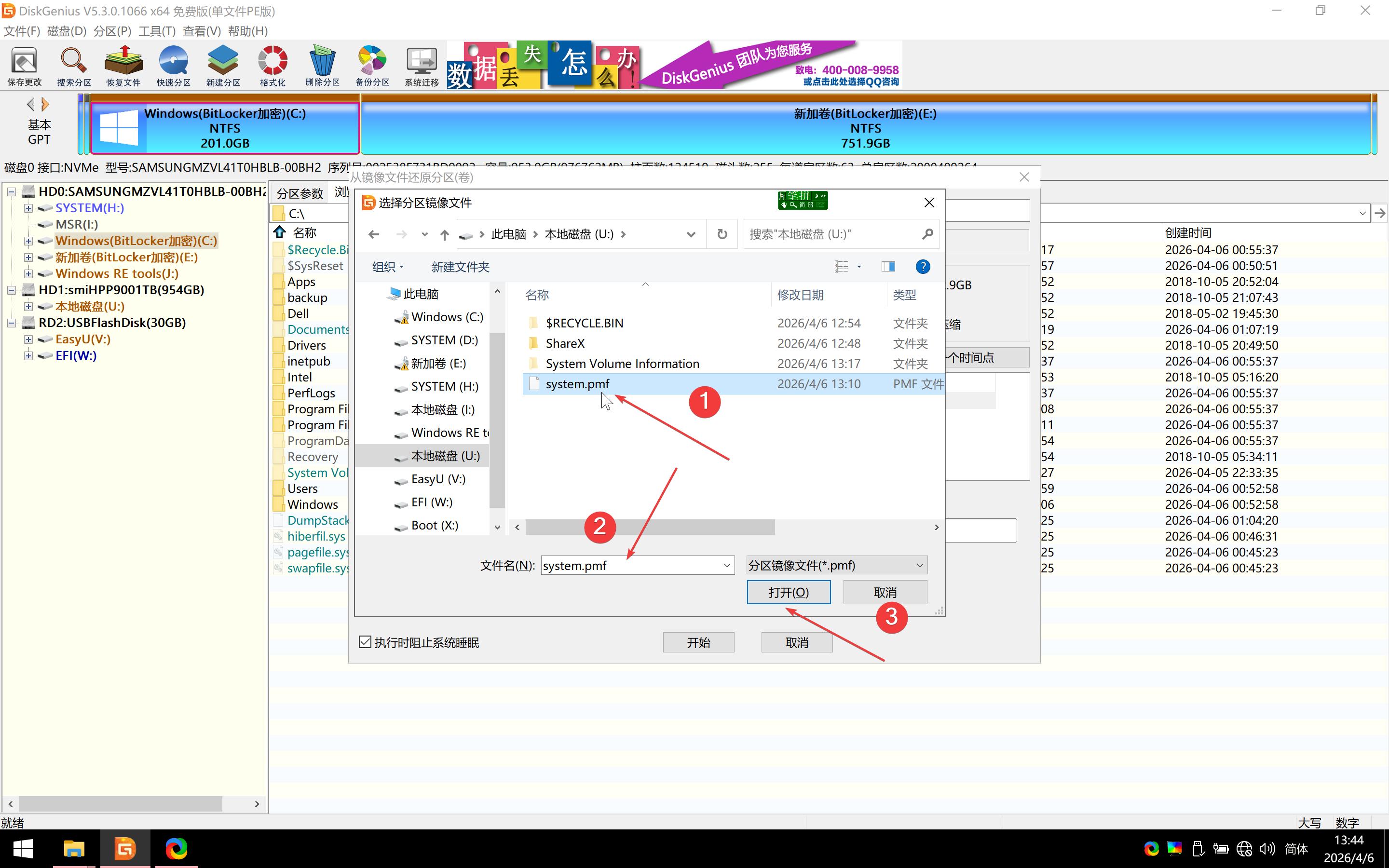Open the 搜索分区 search partition tool
1389x868 pixels.
click(73, 66)
